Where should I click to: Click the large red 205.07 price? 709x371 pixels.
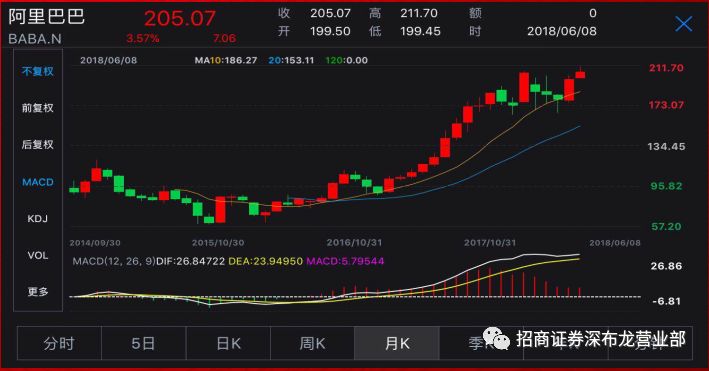[x=180, y=19]
